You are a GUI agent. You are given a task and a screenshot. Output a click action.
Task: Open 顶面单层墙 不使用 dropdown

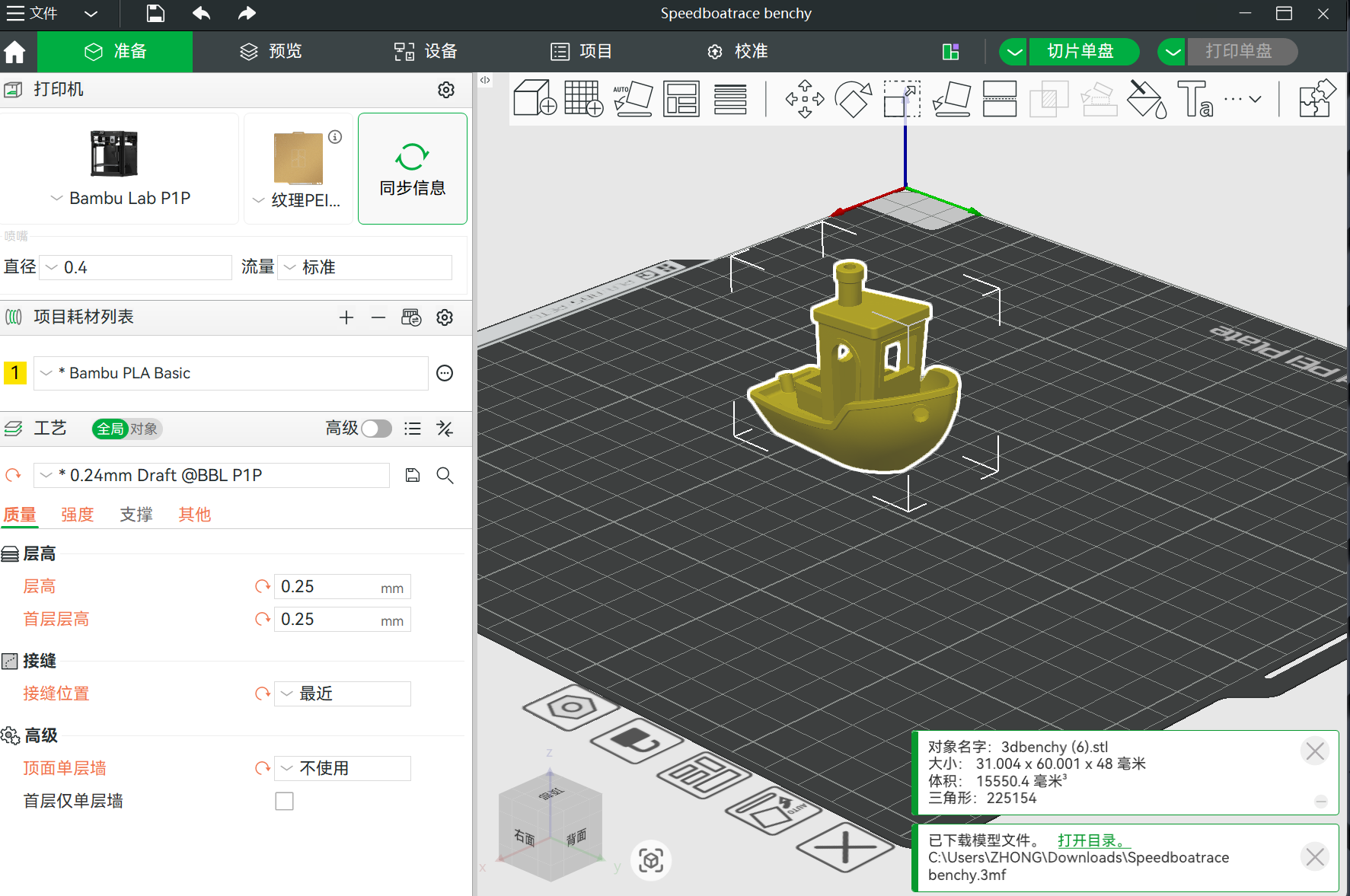(343, 768)
